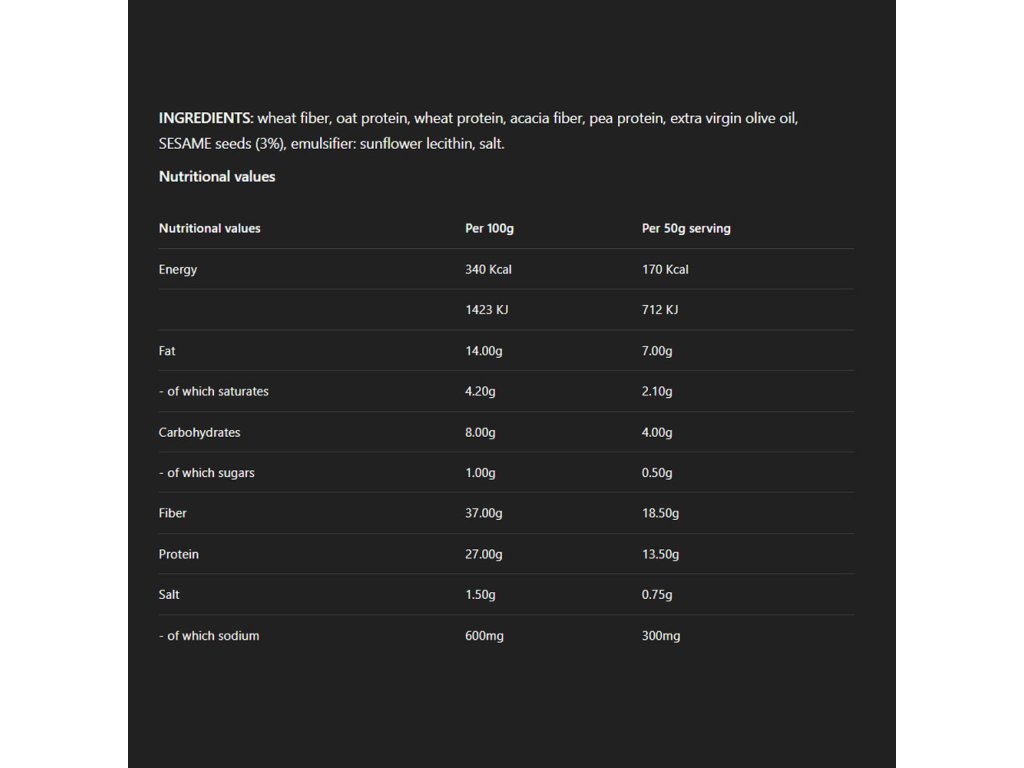This screenshot has width=1024, height=768.
Task: Click the 1423 KJ value
Action: pyautogui.click(x=486, y=310)
